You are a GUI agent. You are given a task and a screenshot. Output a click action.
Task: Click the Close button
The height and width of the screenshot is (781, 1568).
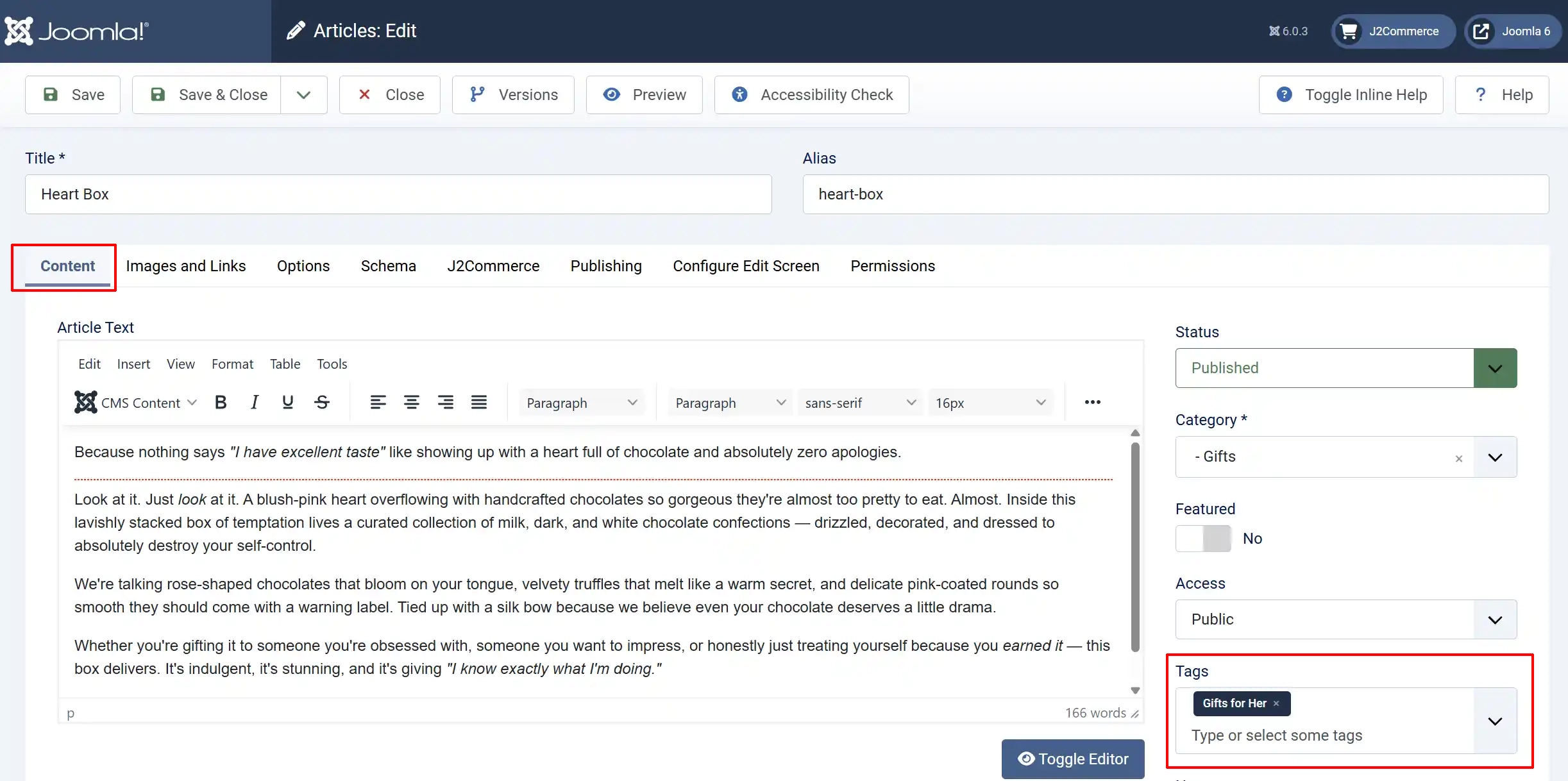click(x=390, y=95)
